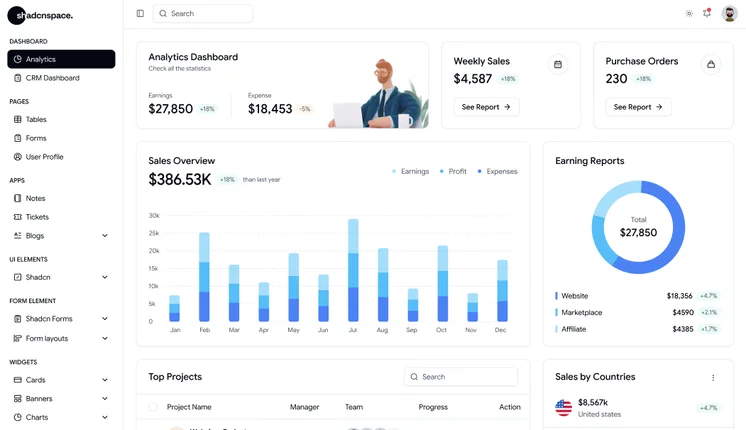The height and width of the screenshot is (430, 746).
Task: Click the User Profile person icon
Action: (x=18, y=156)
